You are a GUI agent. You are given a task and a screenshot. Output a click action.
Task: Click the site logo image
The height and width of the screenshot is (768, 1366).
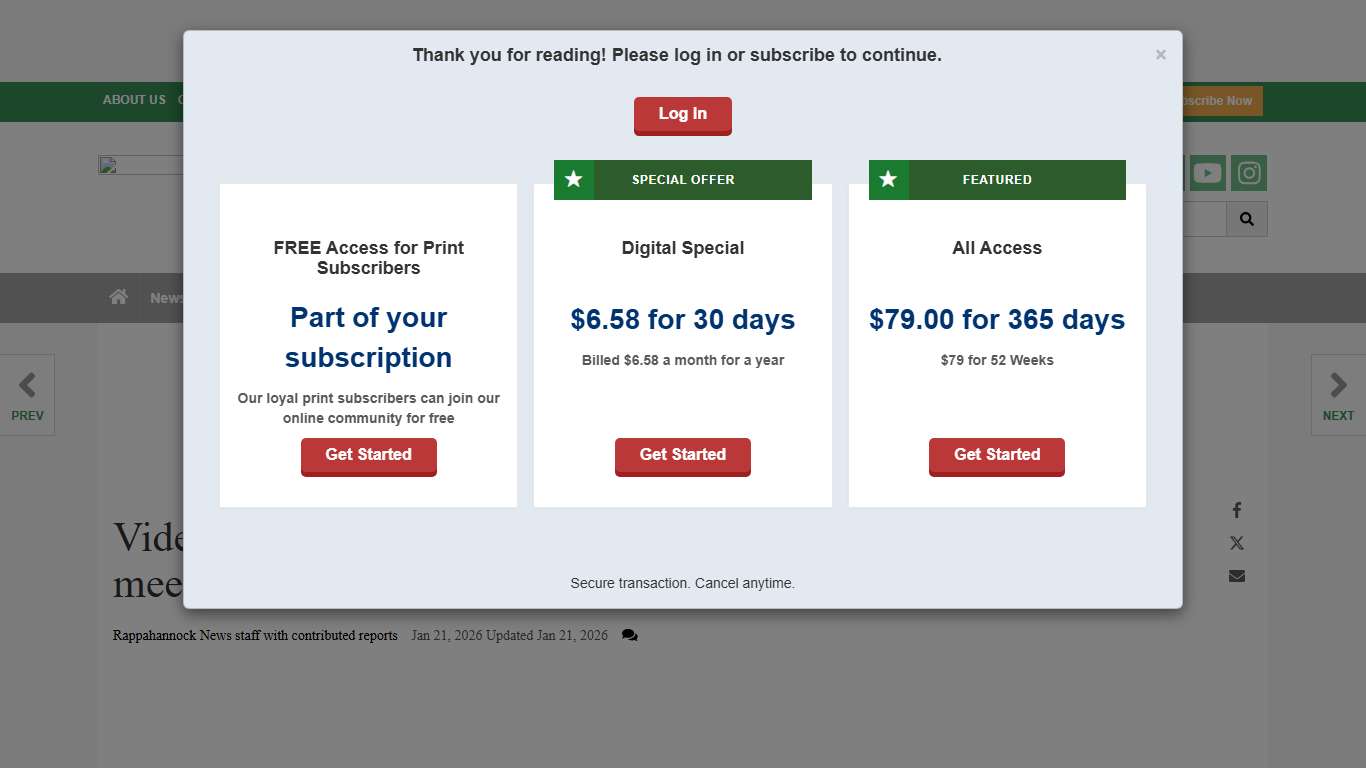[141, 165]
